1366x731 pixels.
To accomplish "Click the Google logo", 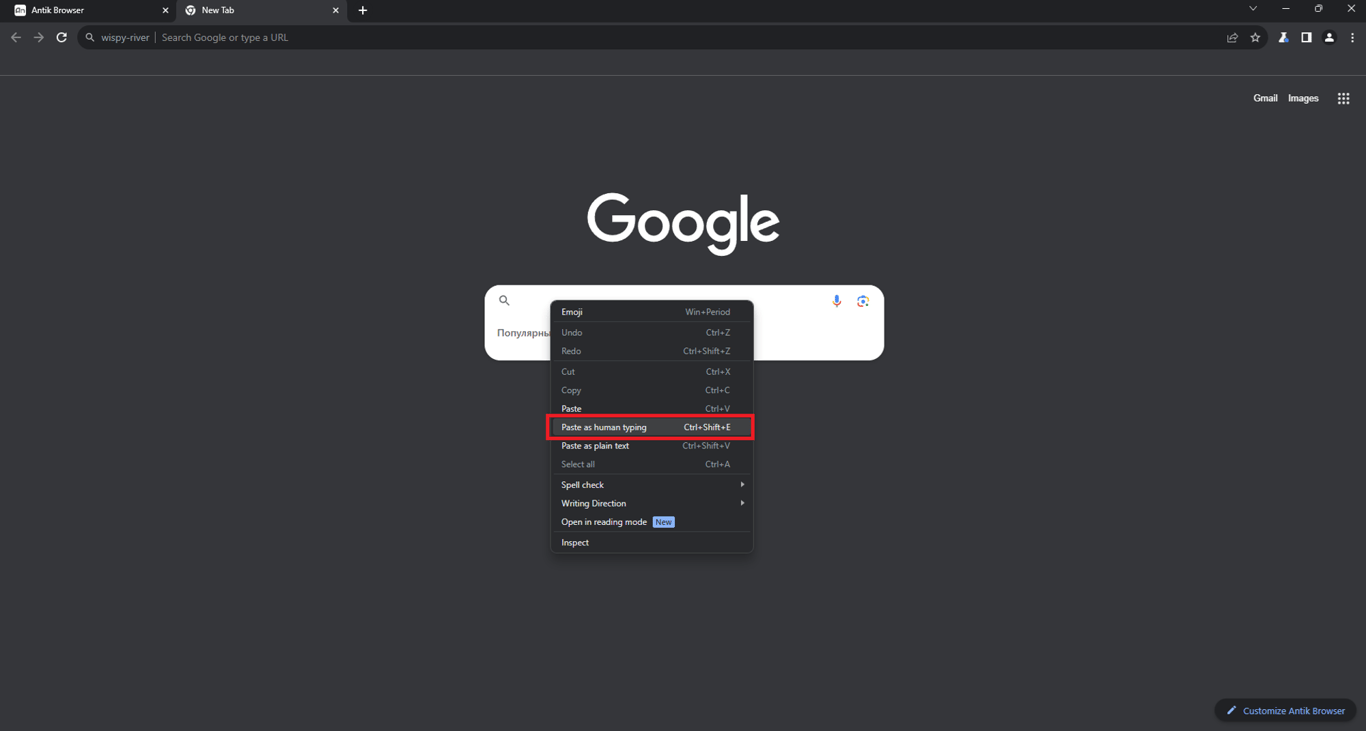I will (x=683, y=223).
